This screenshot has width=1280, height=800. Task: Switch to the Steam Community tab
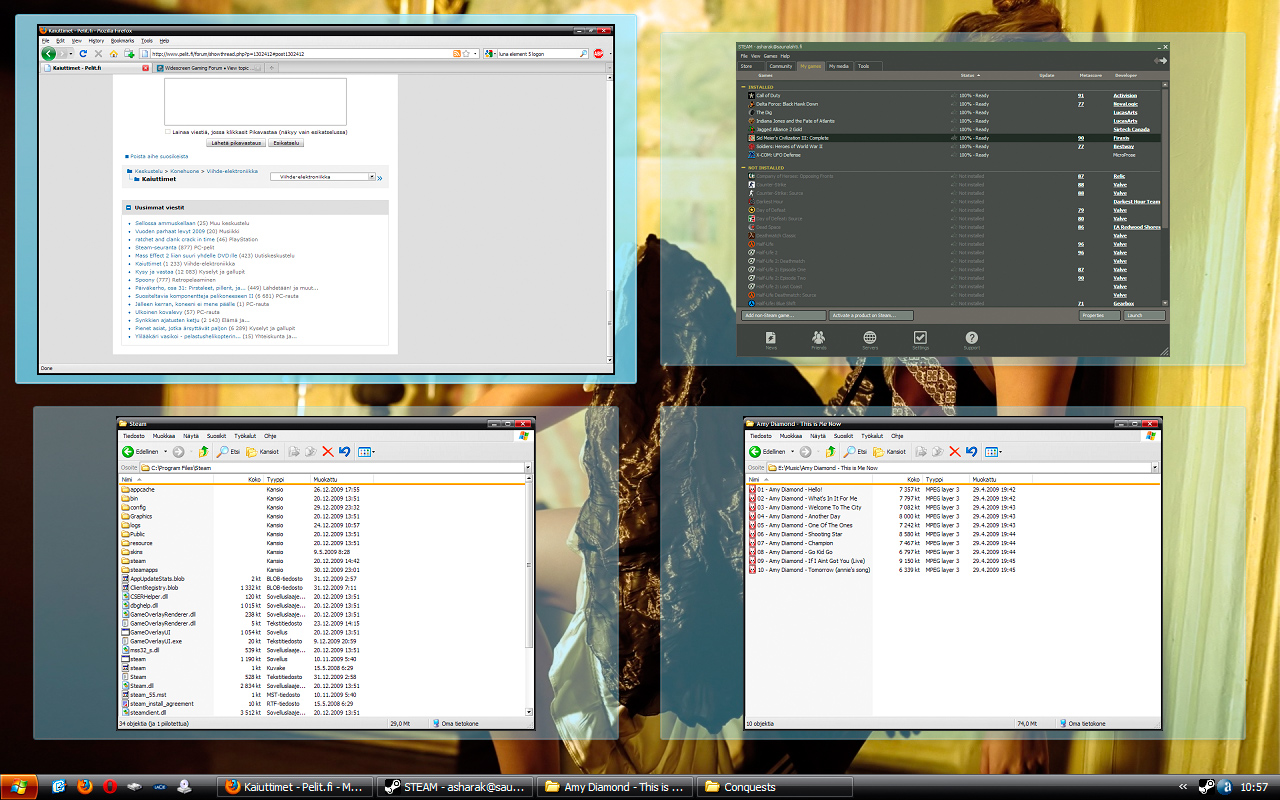pyautogui.click(x=781, y=66)
